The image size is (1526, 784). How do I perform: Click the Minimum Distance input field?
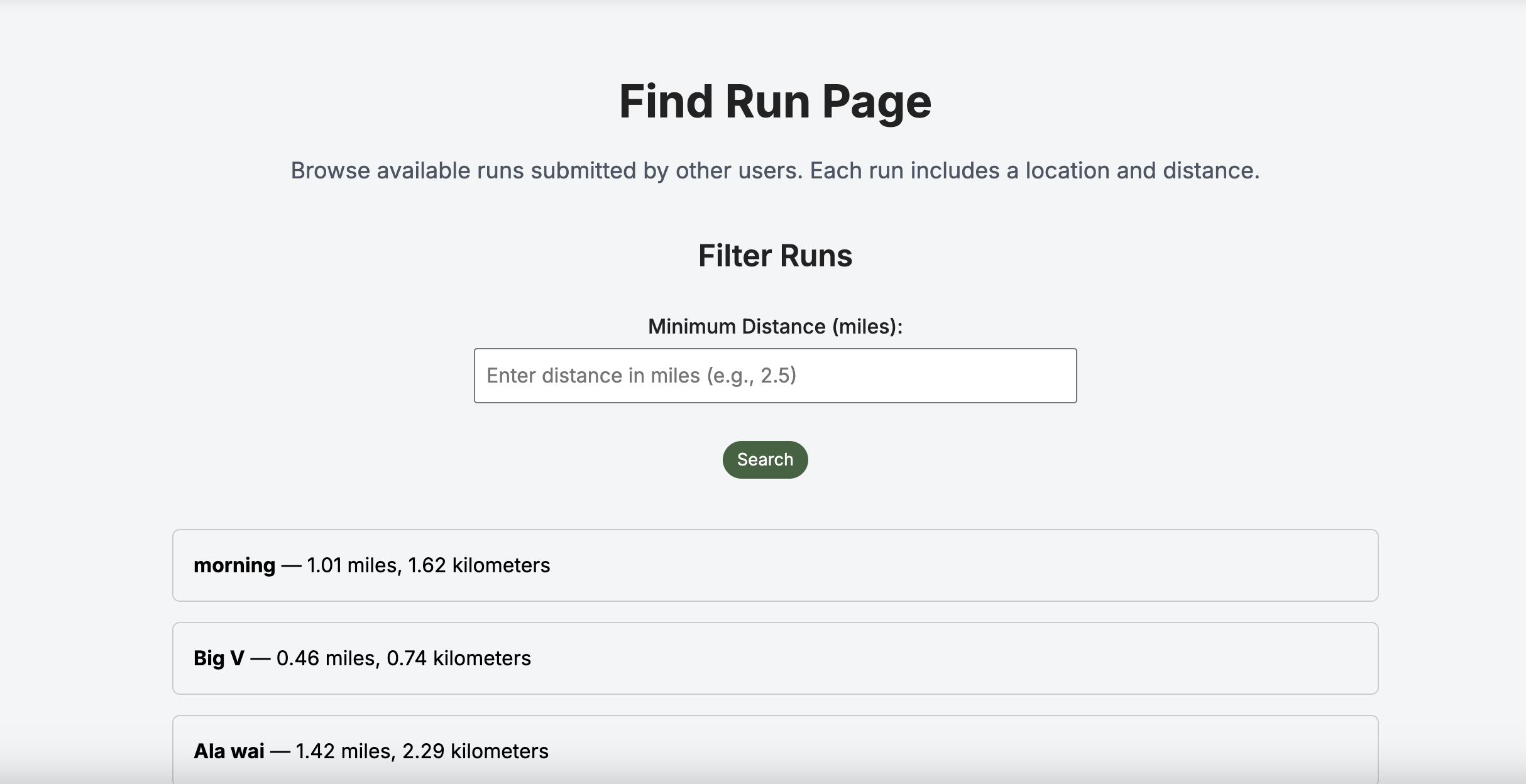[774, 376]
